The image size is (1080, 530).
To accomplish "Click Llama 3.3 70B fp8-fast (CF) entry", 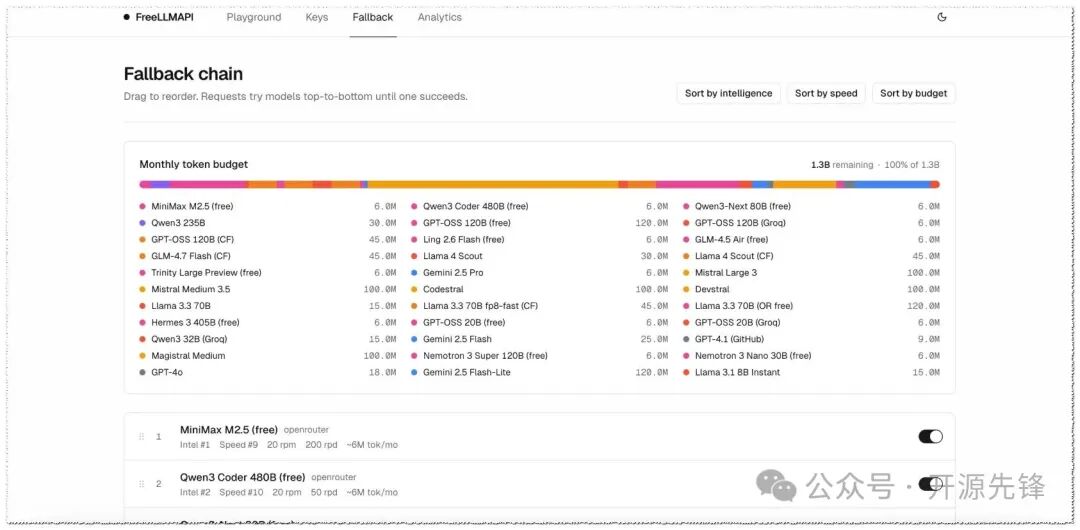I will (480, 306).
